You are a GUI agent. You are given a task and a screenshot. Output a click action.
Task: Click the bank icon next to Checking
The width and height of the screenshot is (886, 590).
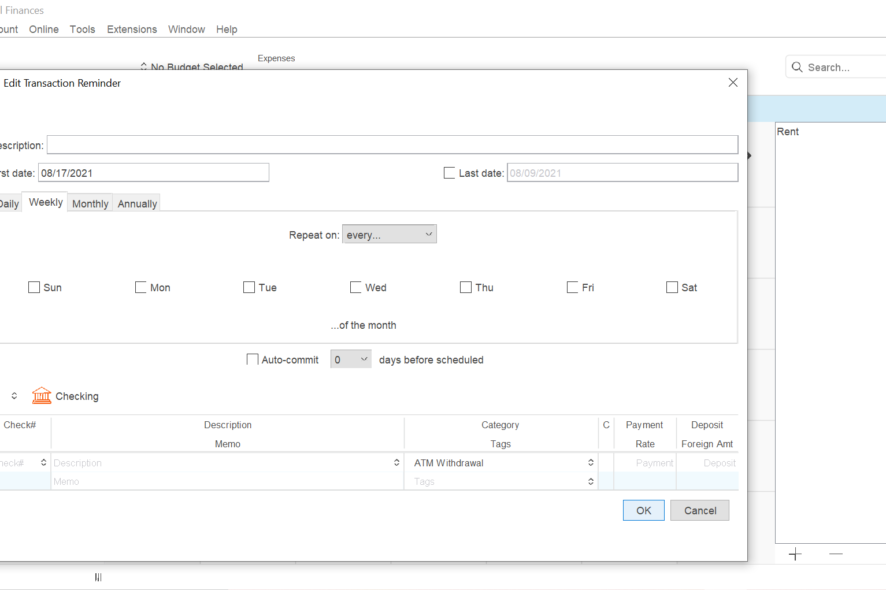(x=42, y=396)
